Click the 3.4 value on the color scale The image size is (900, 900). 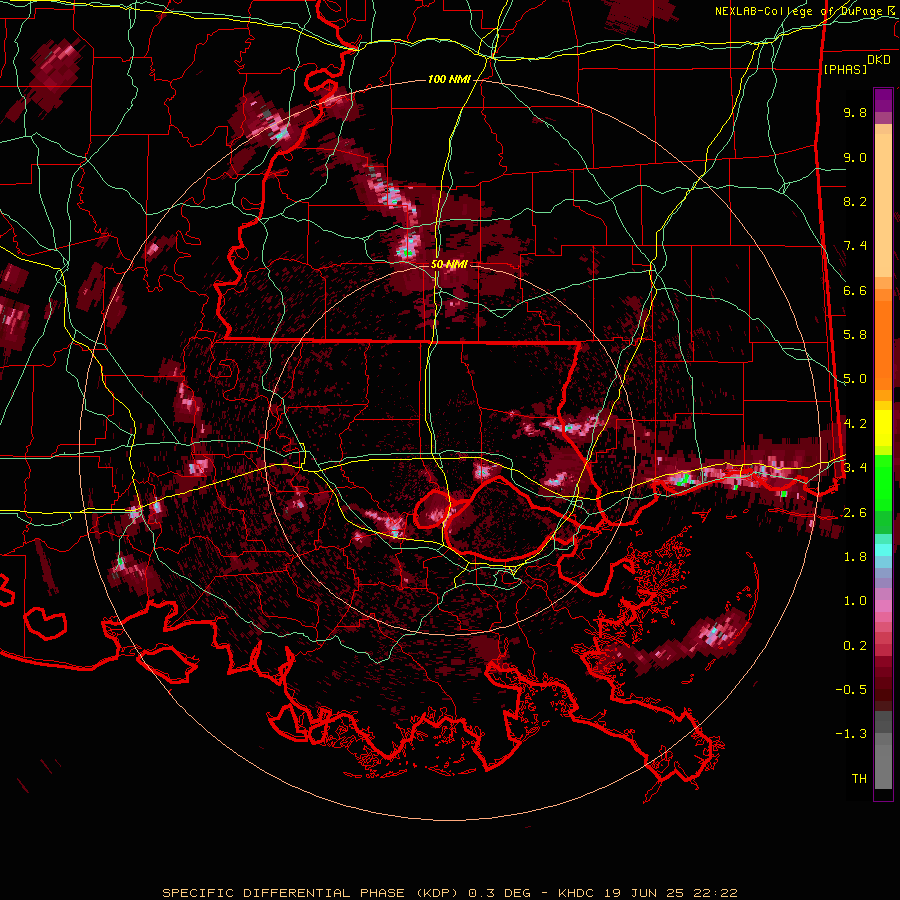coord(855,467)
